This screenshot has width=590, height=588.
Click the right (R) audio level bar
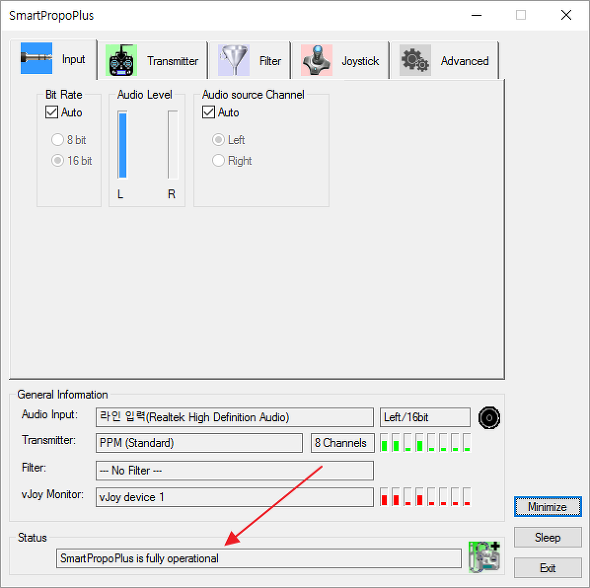tap(173, 145)
